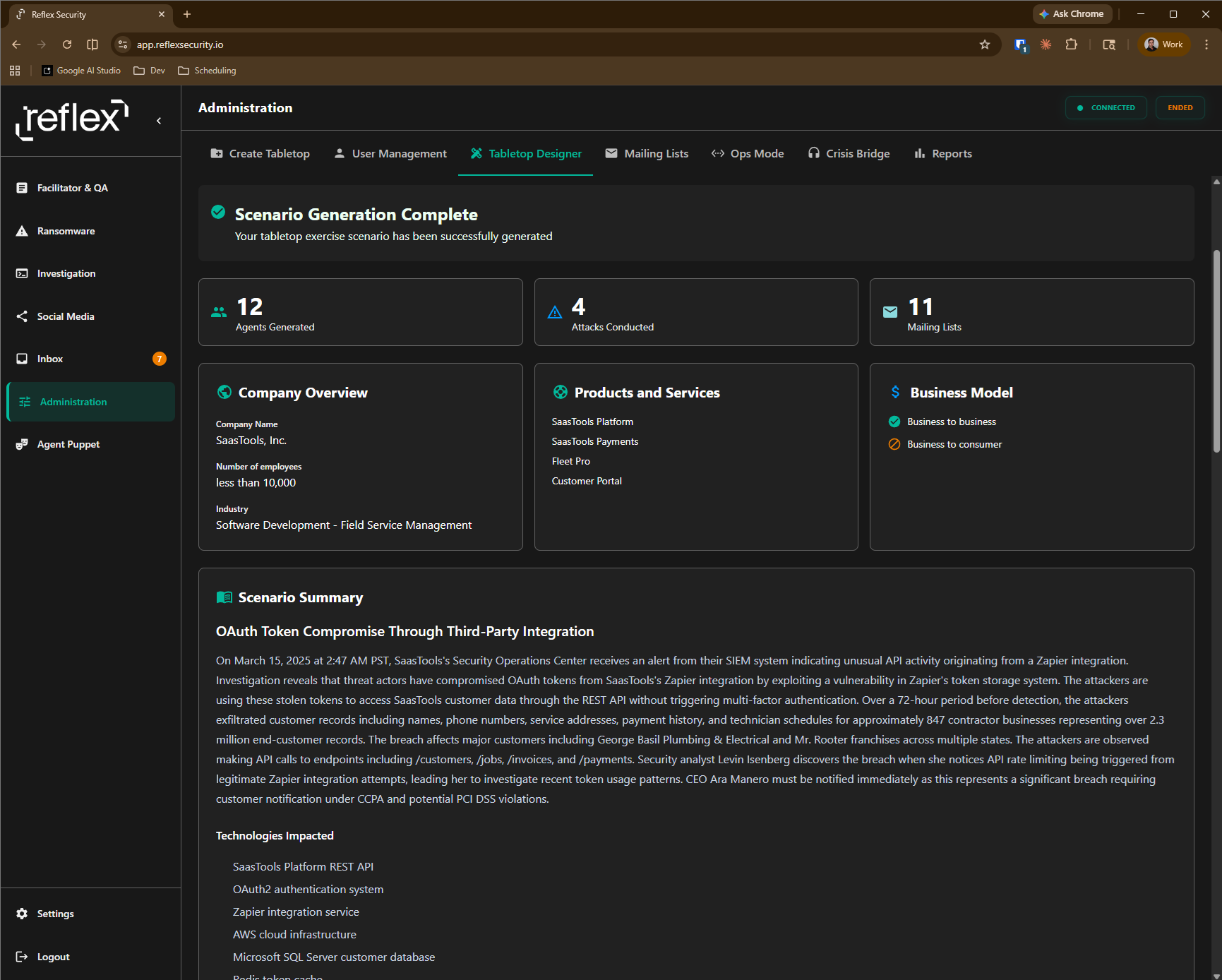Click the page vertical scrollbar

click(x=1216, y=352)
